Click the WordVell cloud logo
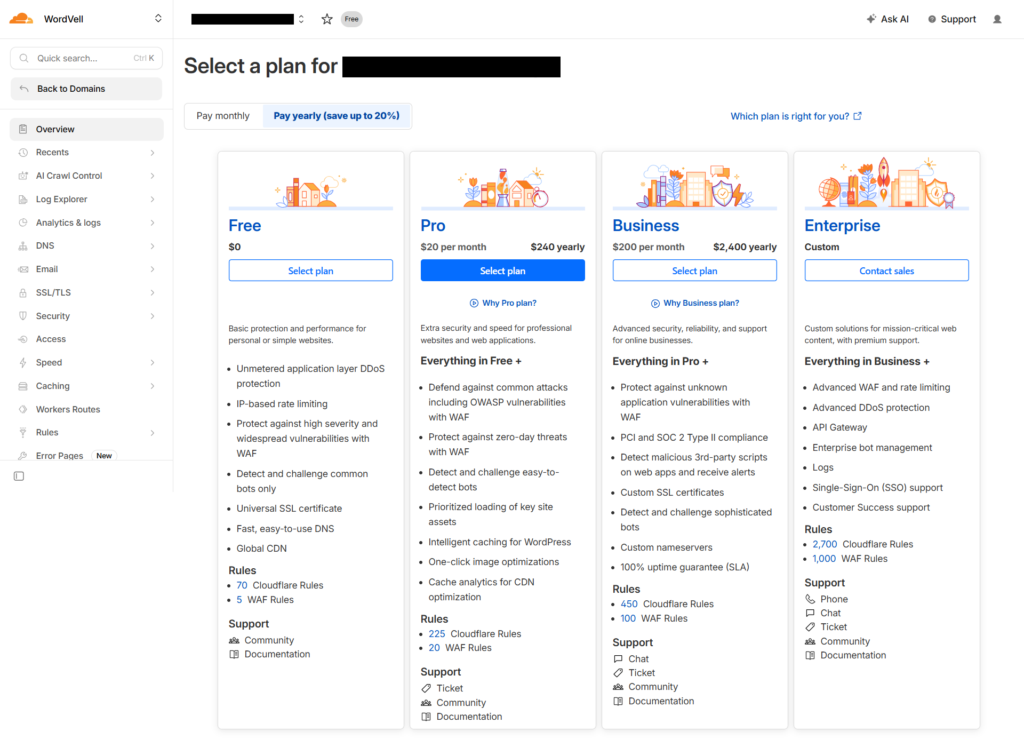Image resolution: width=1024 pixels, height=739 pixels. [21, 18]
